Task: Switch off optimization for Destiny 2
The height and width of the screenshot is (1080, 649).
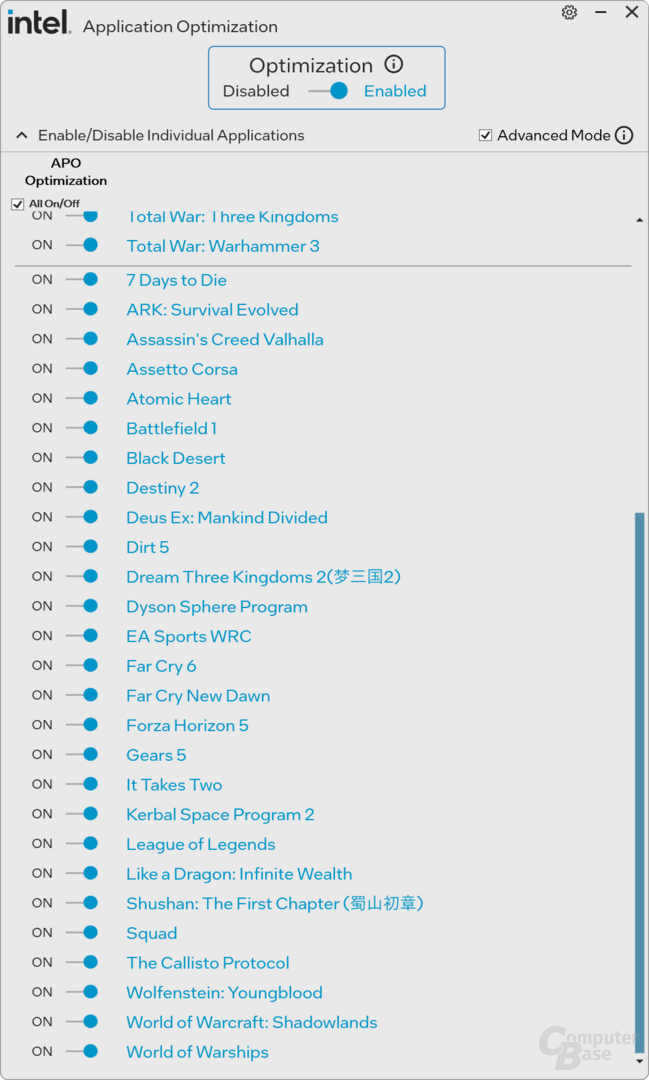Action: click(82, 488)
